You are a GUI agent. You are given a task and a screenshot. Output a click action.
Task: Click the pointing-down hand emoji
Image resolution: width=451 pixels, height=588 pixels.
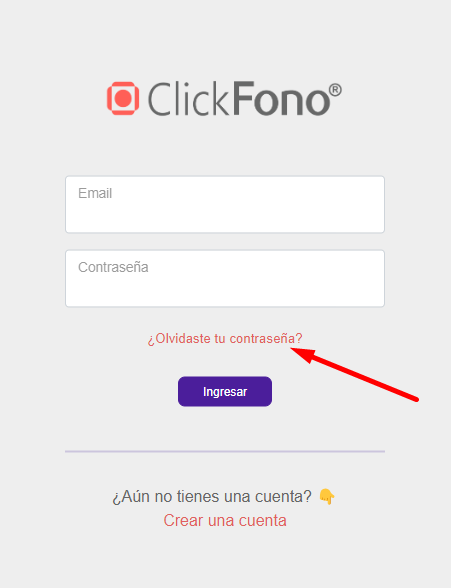point(327,497)
